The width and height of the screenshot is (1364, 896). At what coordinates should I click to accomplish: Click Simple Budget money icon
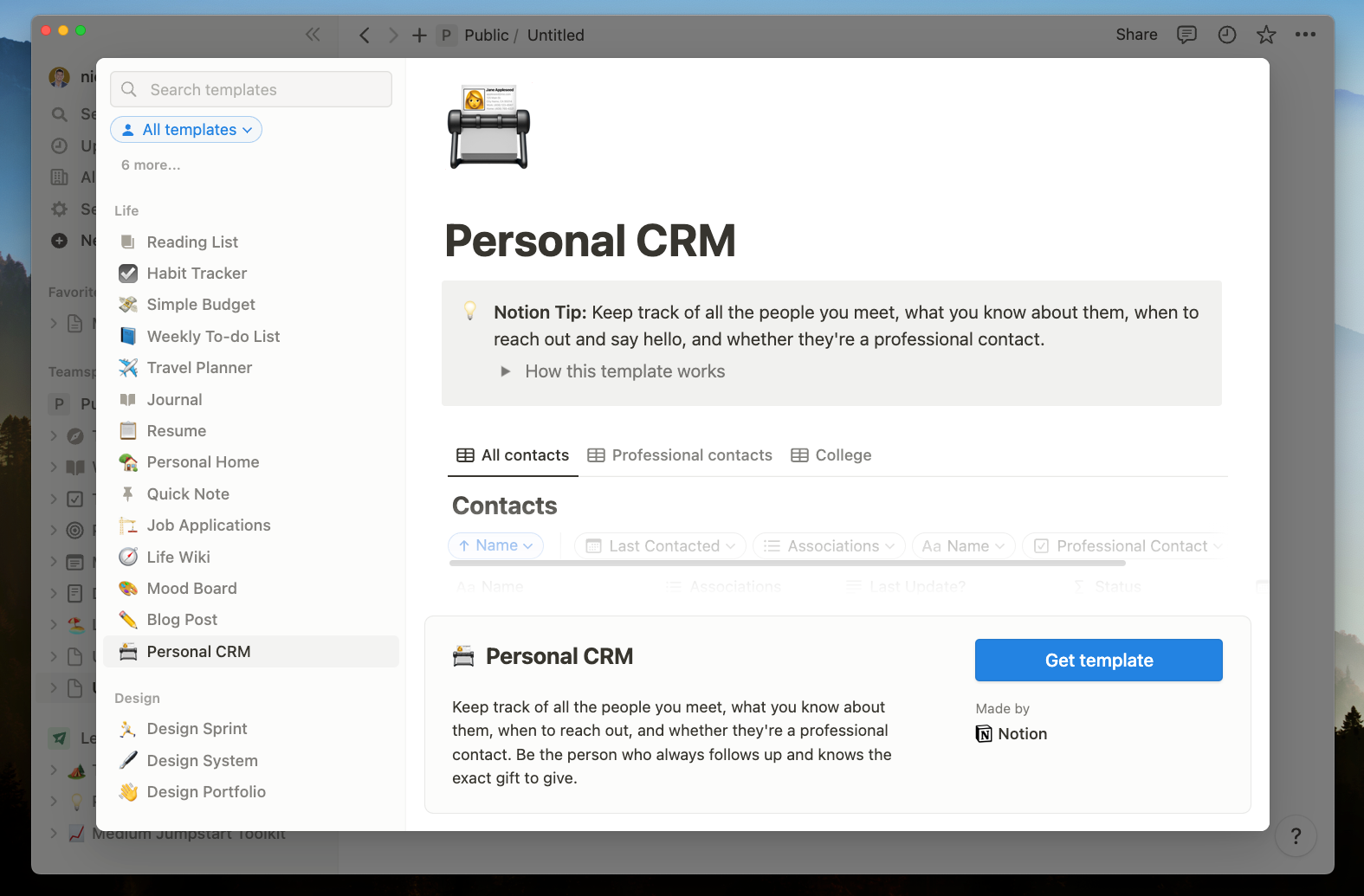[x=128, y=304]
